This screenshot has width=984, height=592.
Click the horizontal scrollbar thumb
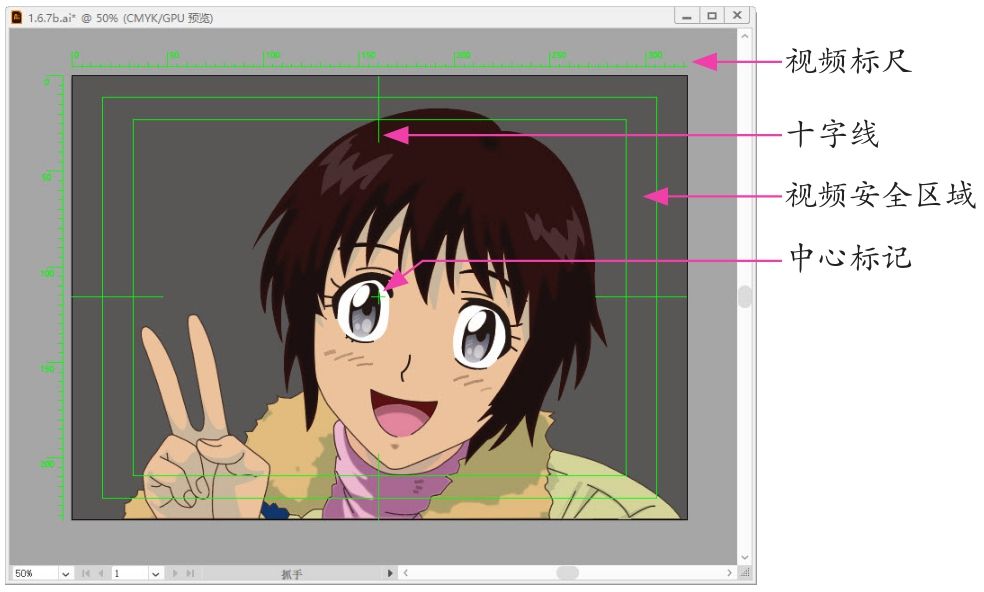click(x=567, y=573)
